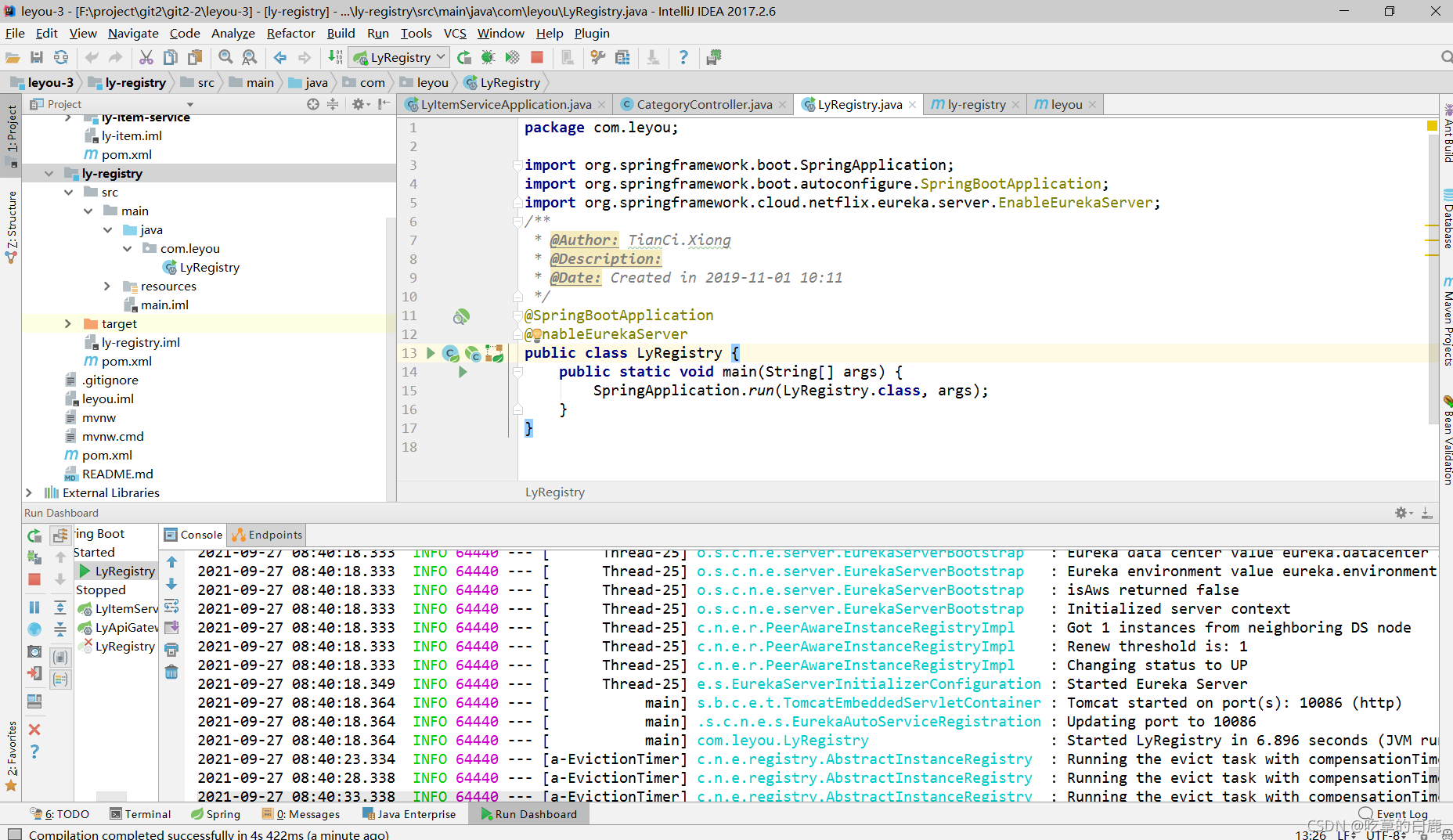1453x840 pixels.
Task: Click the ly-registry breadcrumb in navigation bar
Action: coord(128,82)
